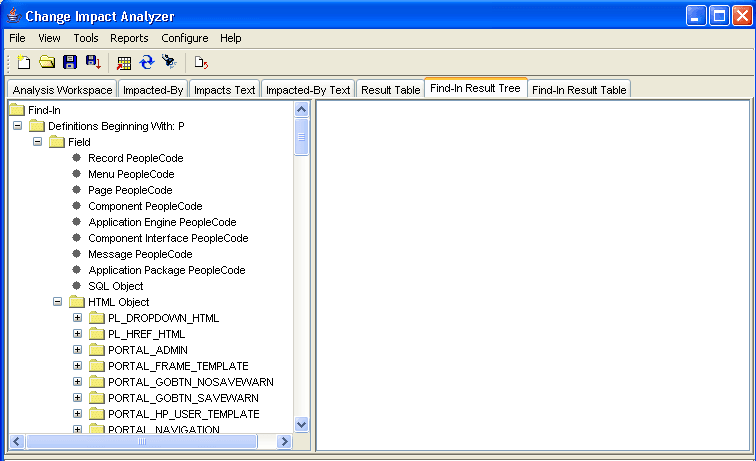Image resolution: width=756 pixels, height=461 pixels.
Task: Click the PL_DROPDOWN_HTML folder icon
Action: point(97,318)
